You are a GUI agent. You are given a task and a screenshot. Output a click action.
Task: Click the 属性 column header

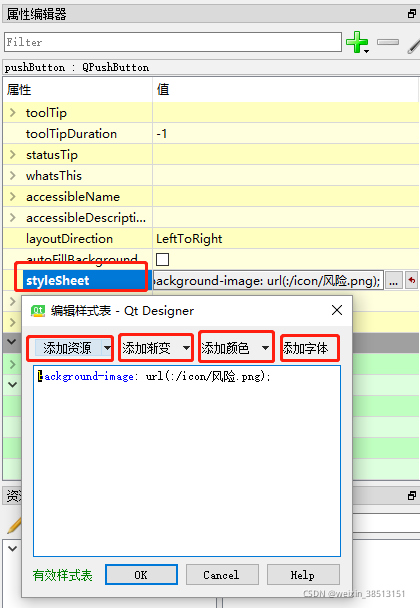point(19,90)
